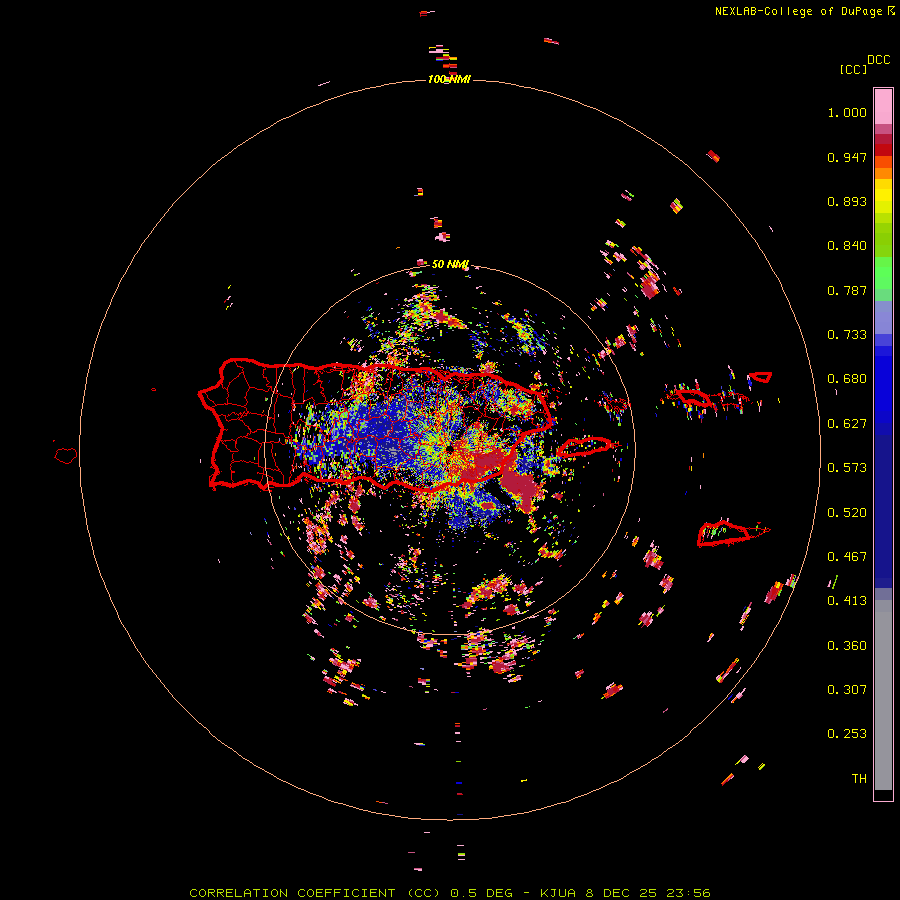Select the 0.467 legend value
The height and width of the screenshot is (900, 900).
[x=847, y=557]
